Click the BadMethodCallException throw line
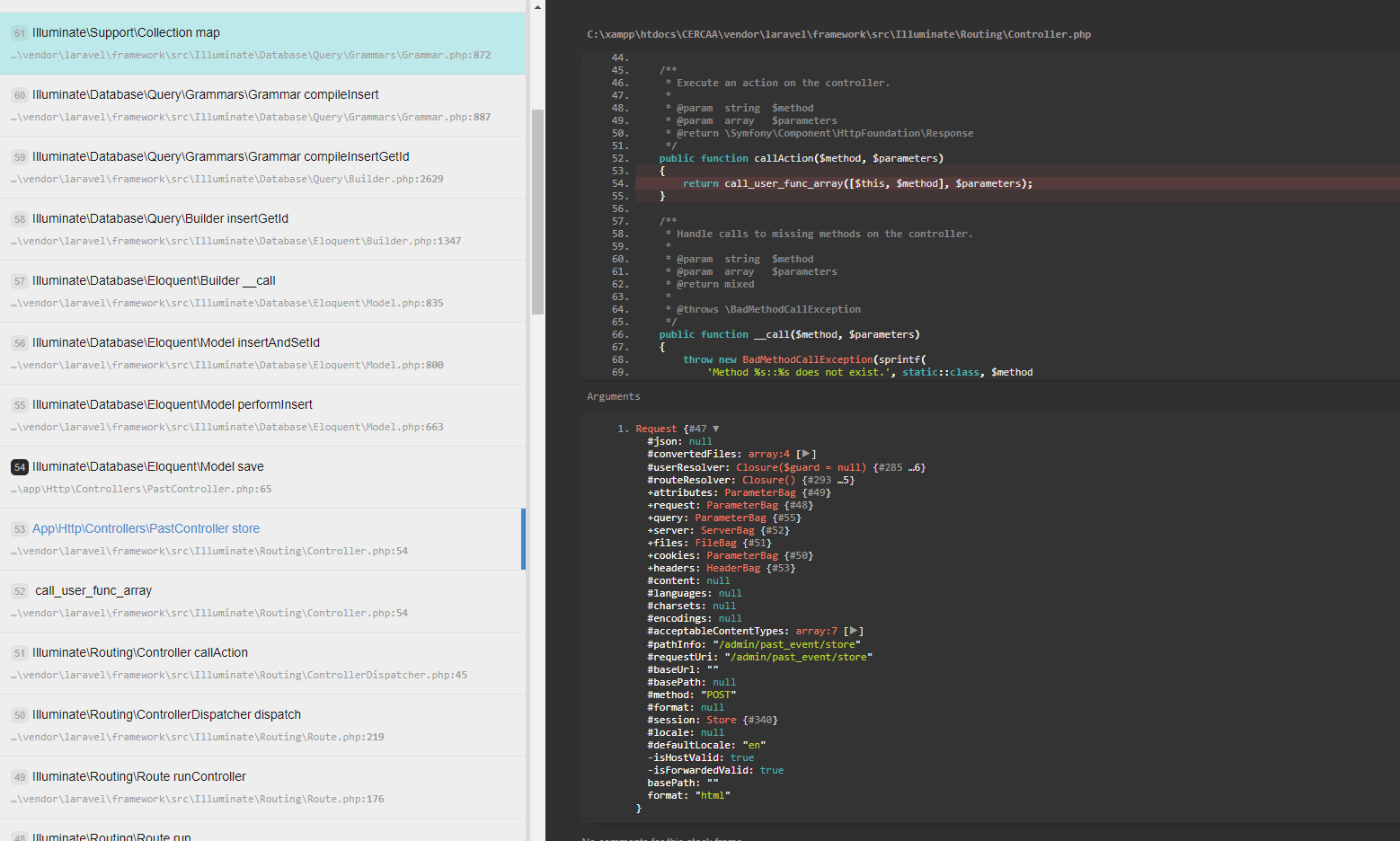The height and width of the screenshot is (841, 1400). (x=804, y=359)
